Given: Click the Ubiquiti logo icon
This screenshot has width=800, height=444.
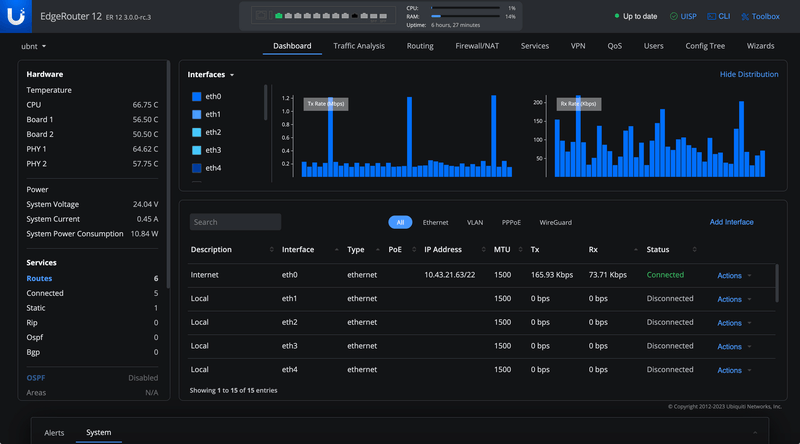Looking at the screenshot, I should [x=16, y=16].
